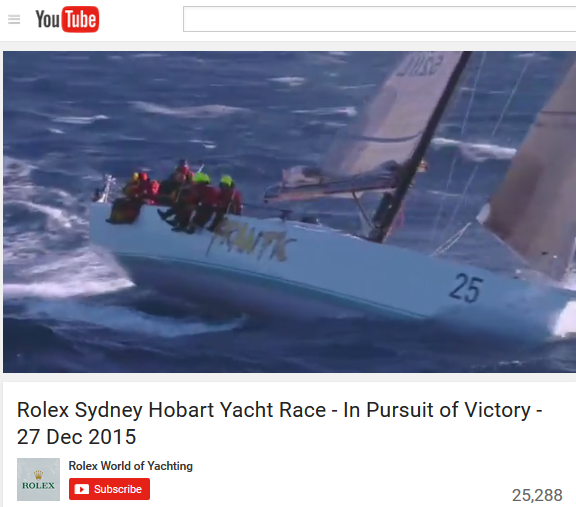Screen dimensions: 576x507
Task: Click the ROLEX text in channel avatar
Action: coord(38,486)
